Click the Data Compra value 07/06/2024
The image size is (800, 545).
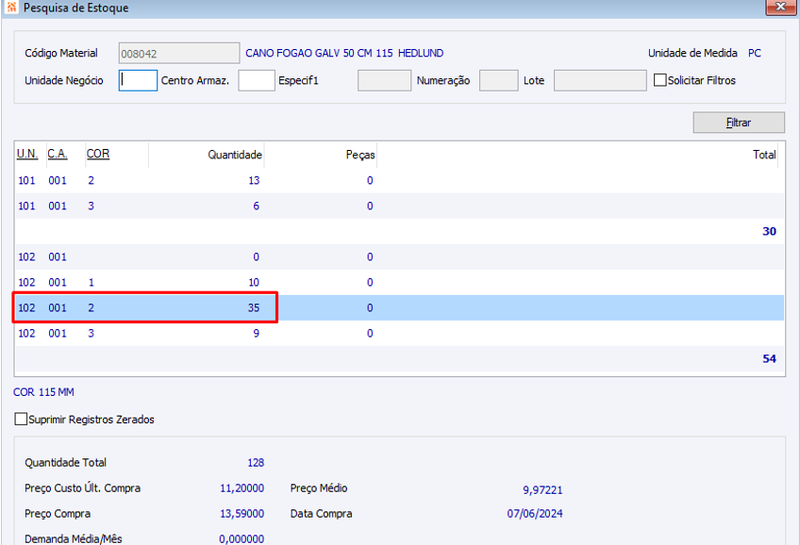pos(535,513)
